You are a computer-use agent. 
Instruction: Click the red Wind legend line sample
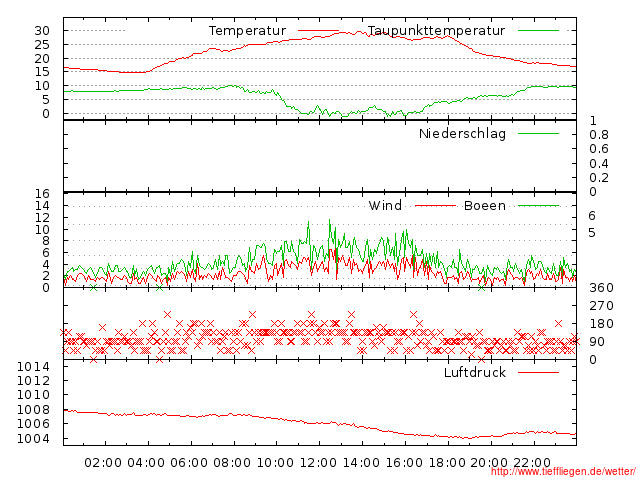(x=435, y=206)
